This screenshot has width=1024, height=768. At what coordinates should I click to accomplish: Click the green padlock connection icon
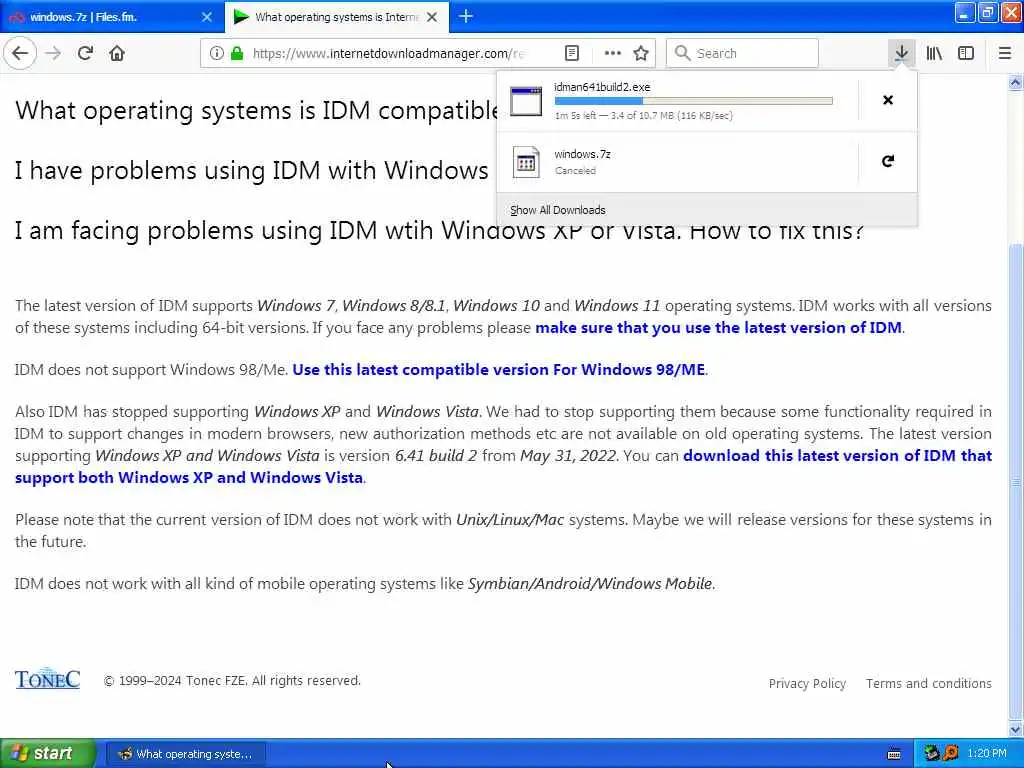[237, 54]
